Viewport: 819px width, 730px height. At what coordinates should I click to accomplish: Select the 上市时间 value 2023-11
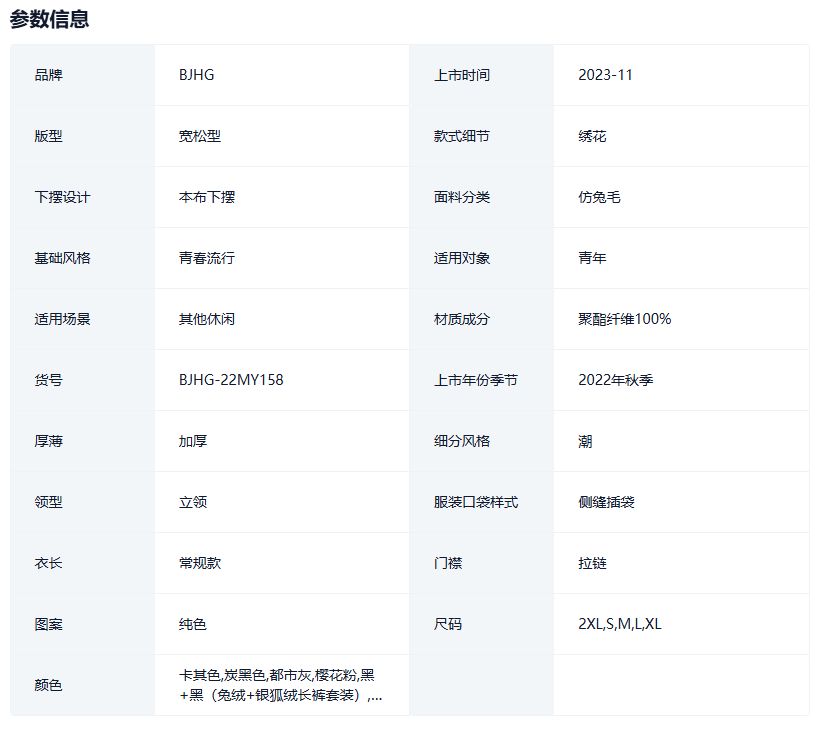pyautogui.click(x=605, y=75)
